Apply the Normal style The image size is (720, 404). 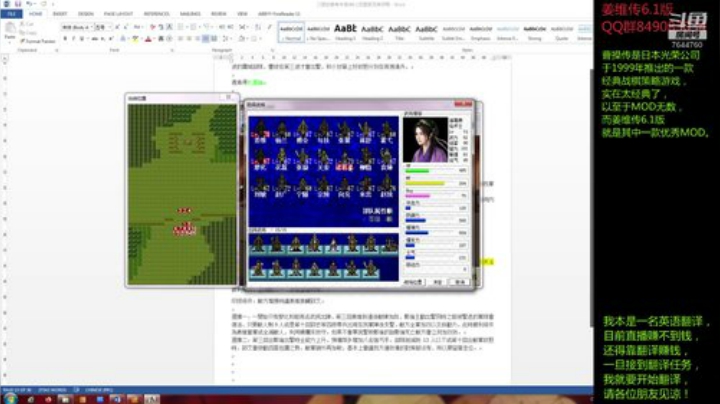291,32
